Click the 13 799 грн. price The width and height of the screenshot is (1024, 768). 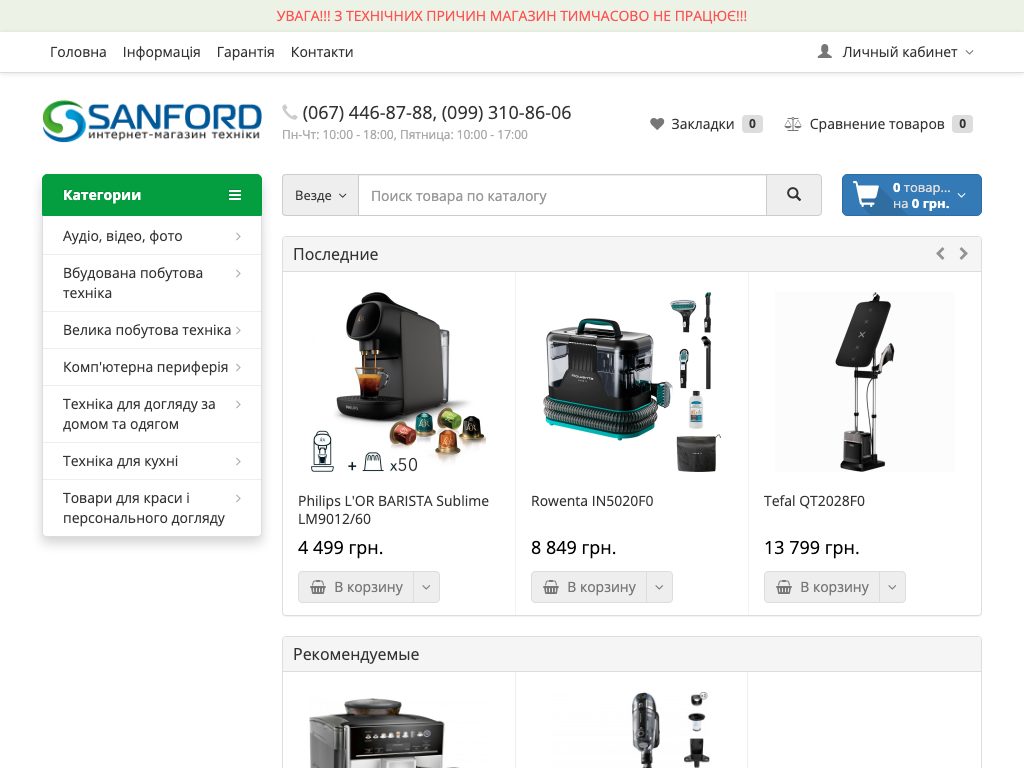[x=812, y=547]
